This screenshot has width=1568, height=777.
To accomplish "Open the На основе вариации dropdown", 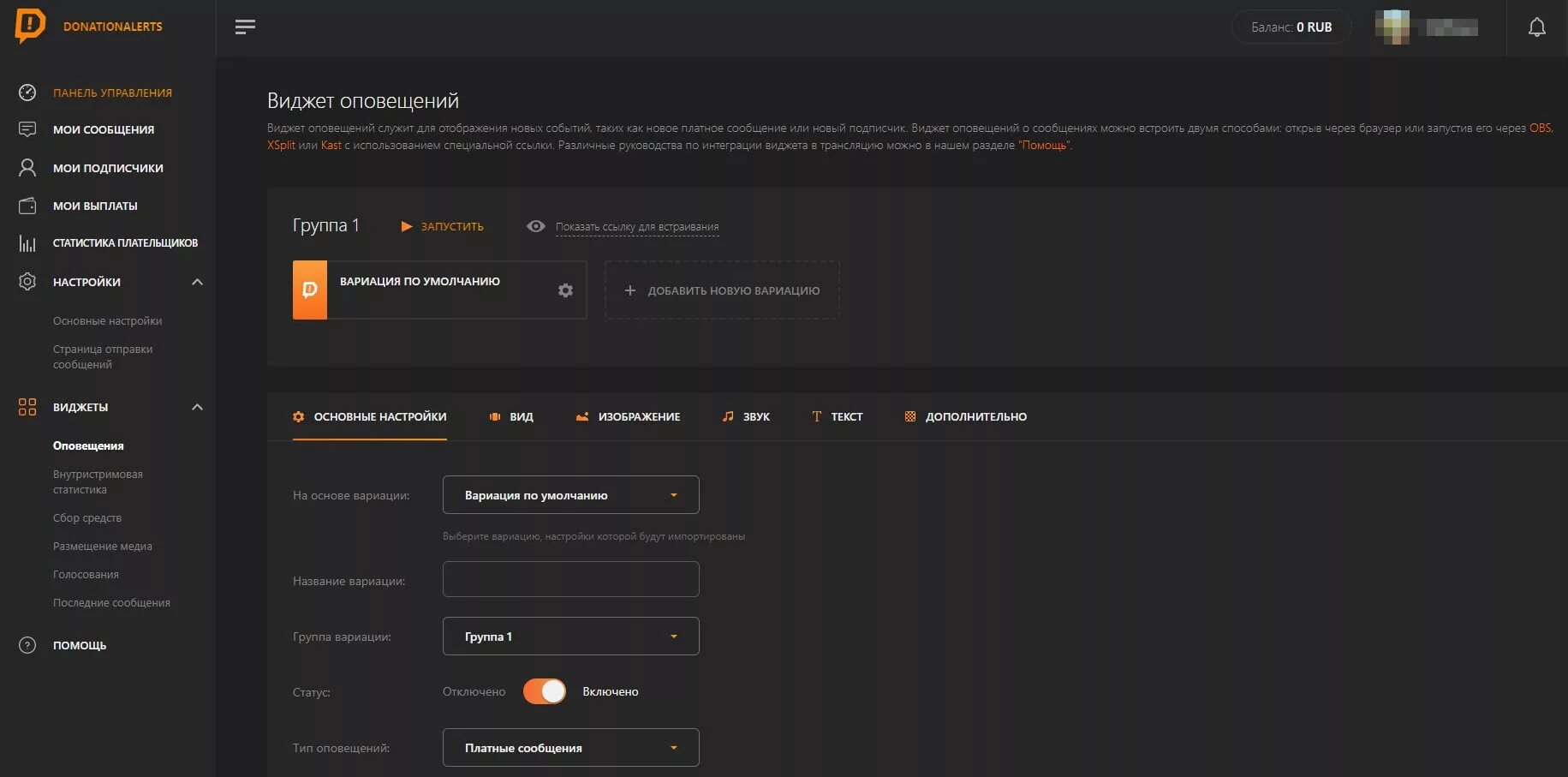I will point(571,495).
